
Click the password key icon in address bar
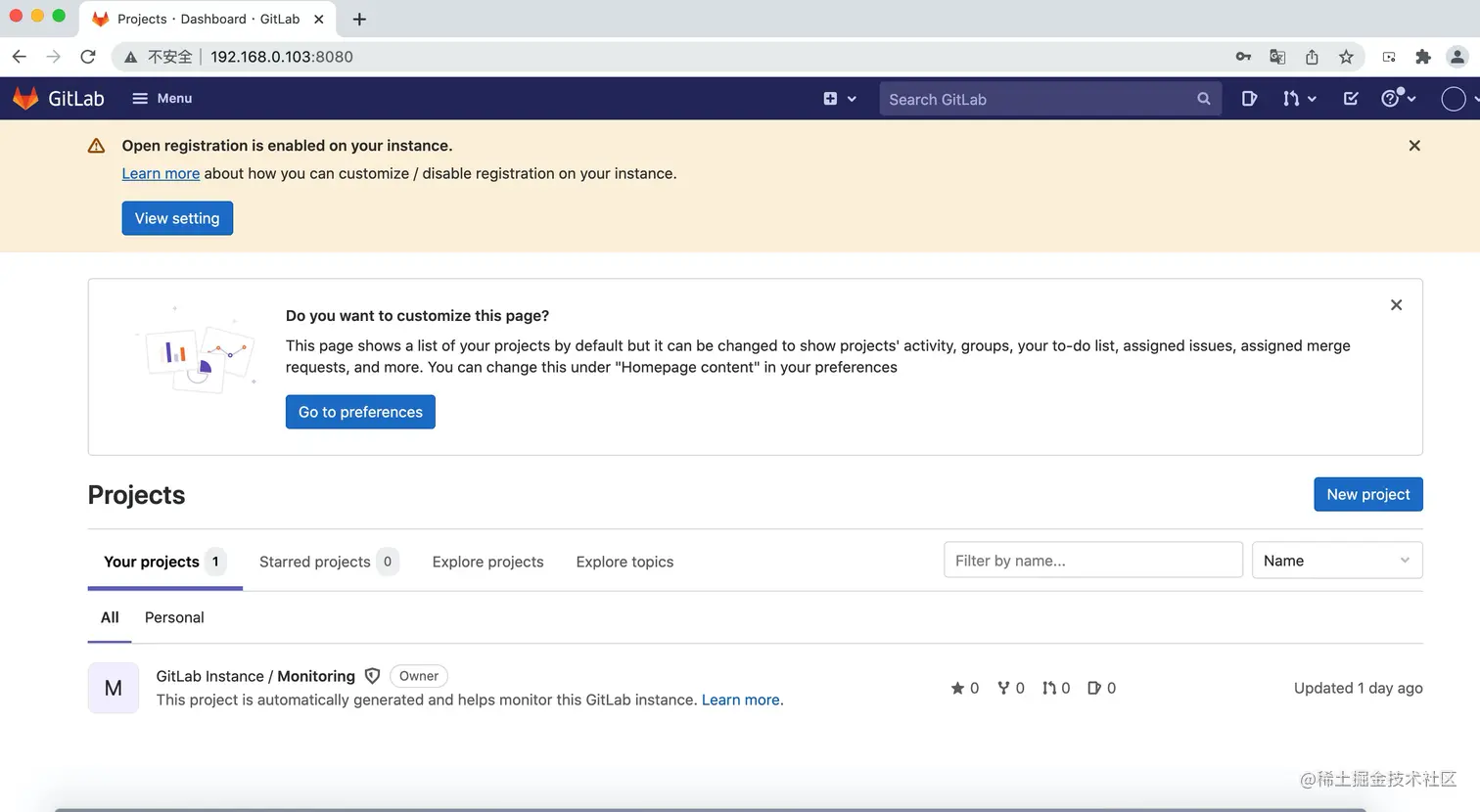[1243, 57]
